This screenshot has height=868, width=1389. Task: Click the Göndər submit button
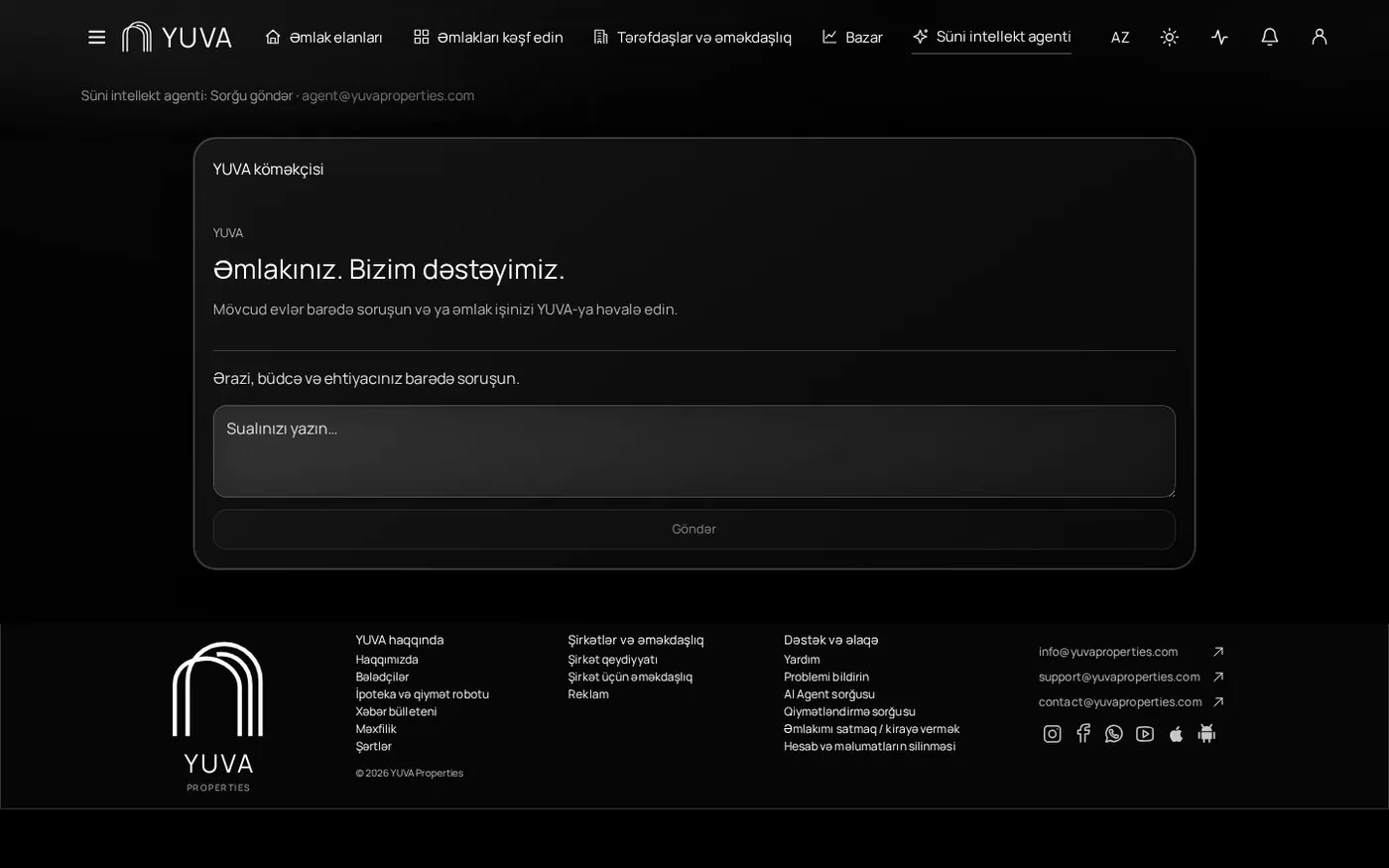(x=694, y=530)
